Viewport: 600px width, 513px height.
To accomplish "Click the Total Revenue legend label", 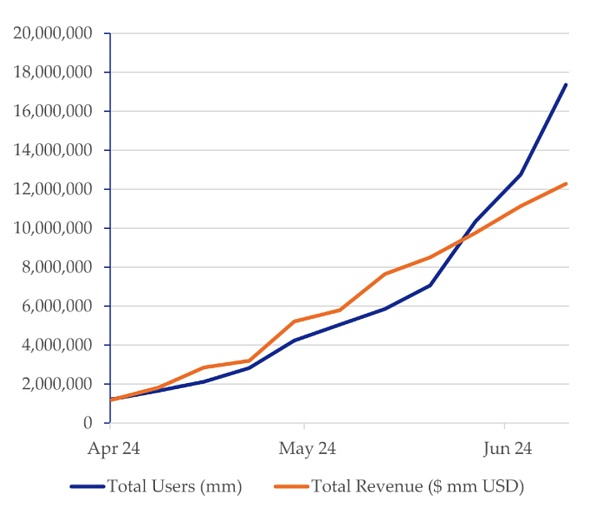I will pos(418,487).
